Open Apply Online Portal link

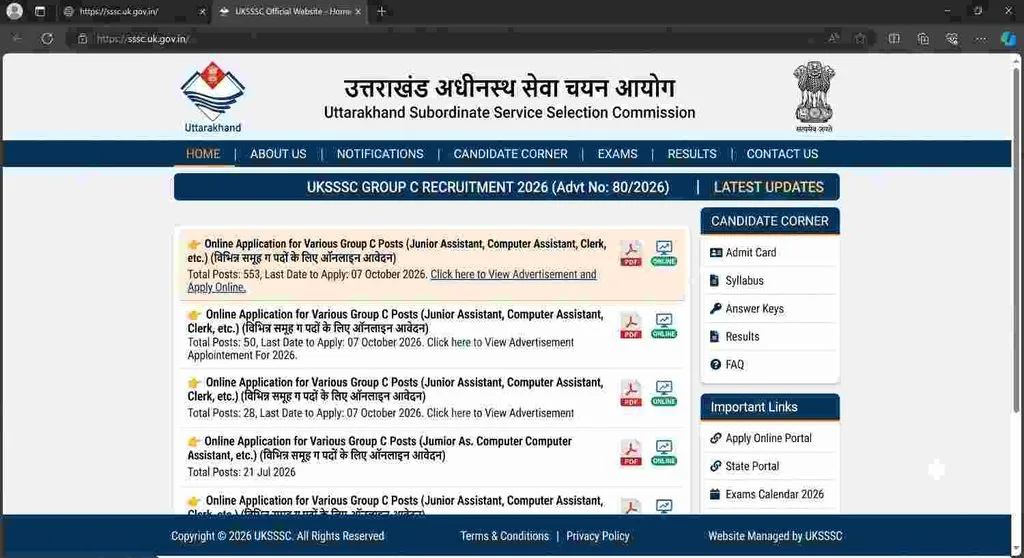[x=770, y=438]
